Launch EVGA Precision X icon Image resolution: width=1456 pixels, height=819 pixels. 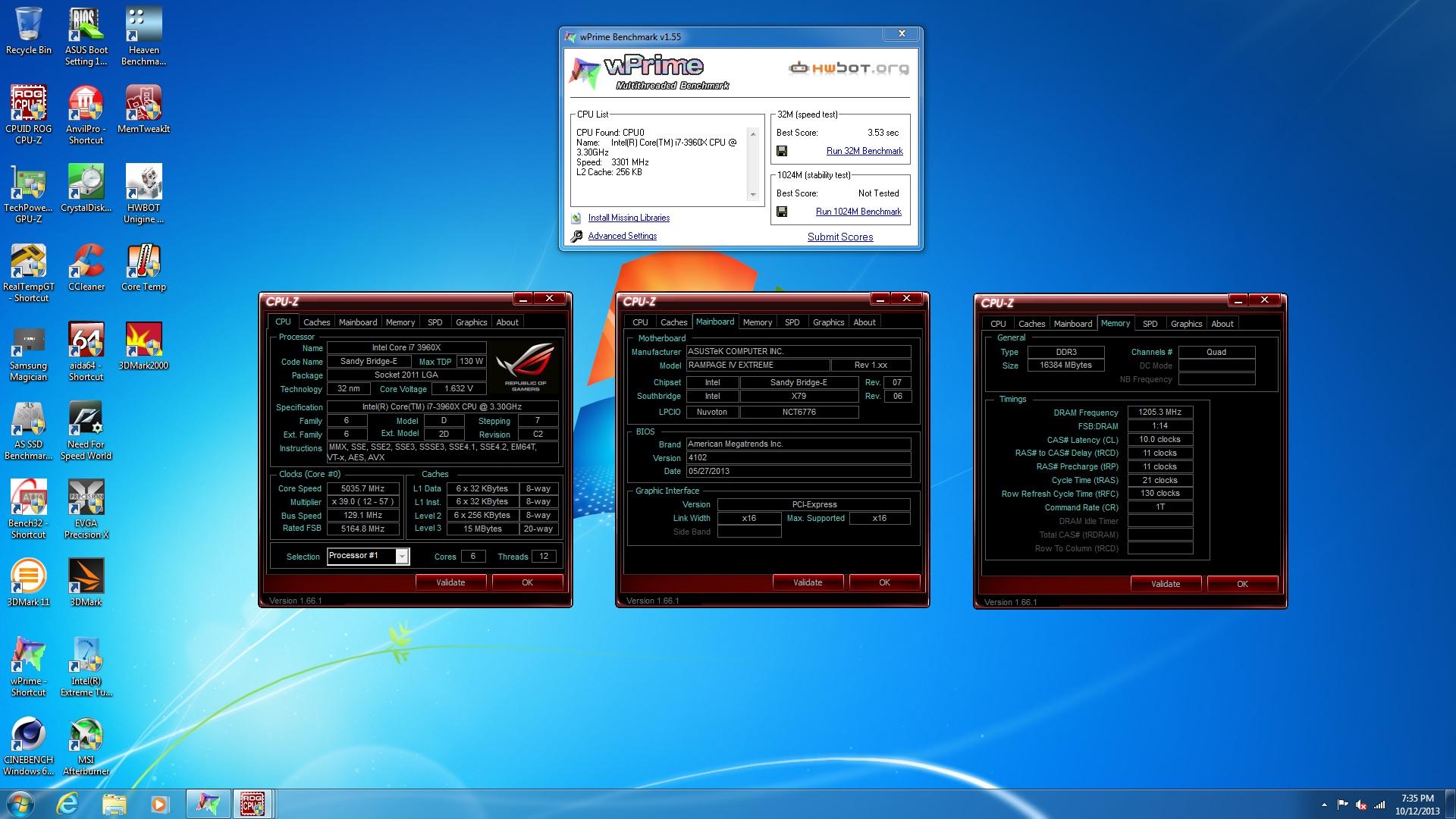pyautogui.click(x=86, y=509)
